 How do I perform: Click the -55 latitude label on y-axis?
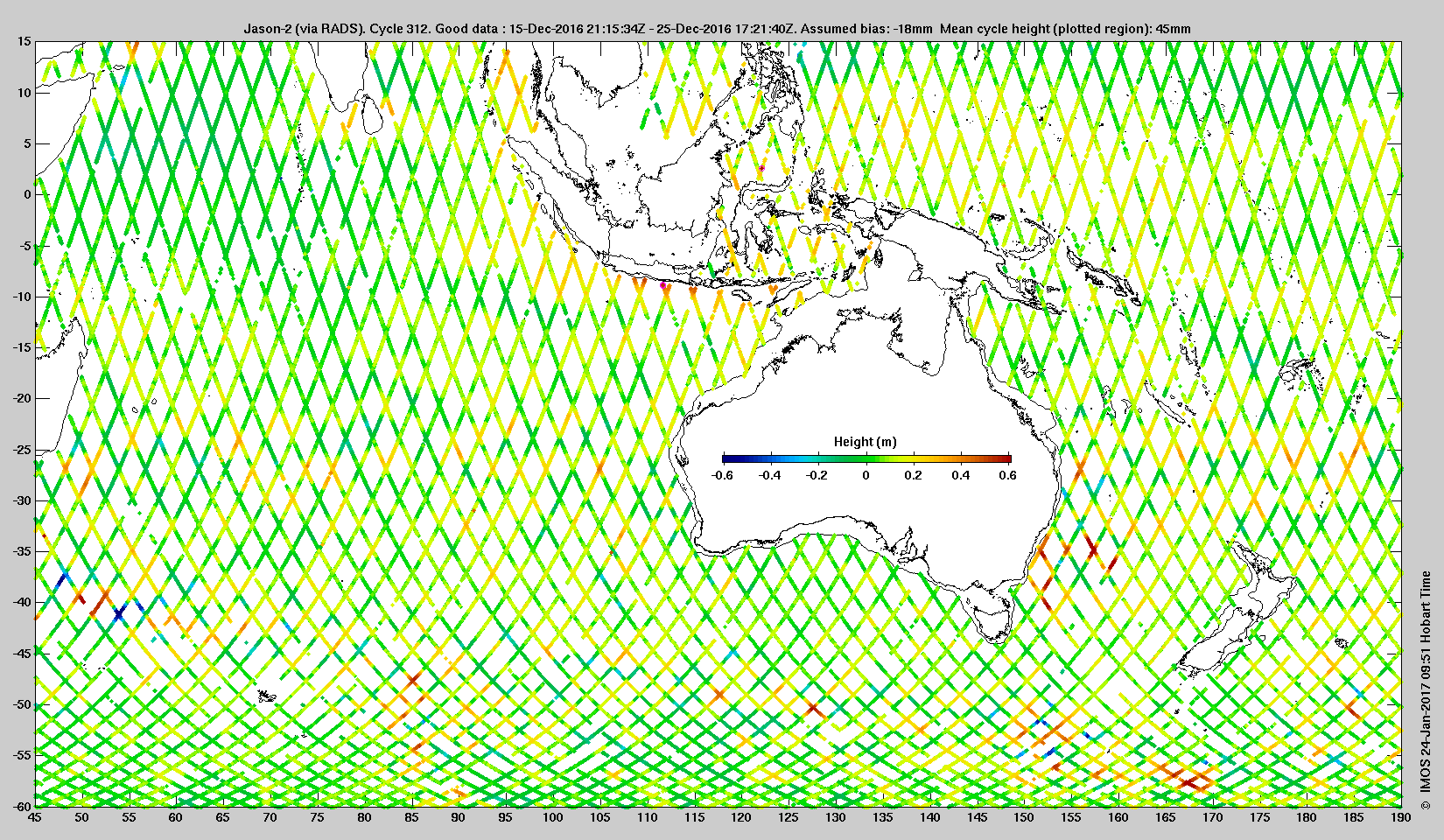click(22, 755)
